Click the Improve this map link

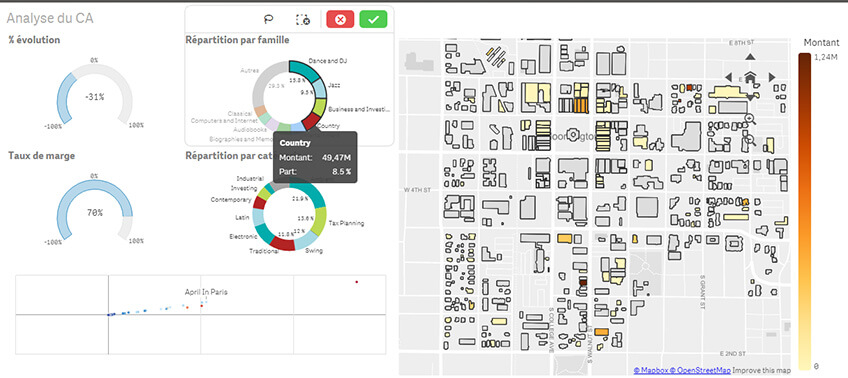coord(761,370)
